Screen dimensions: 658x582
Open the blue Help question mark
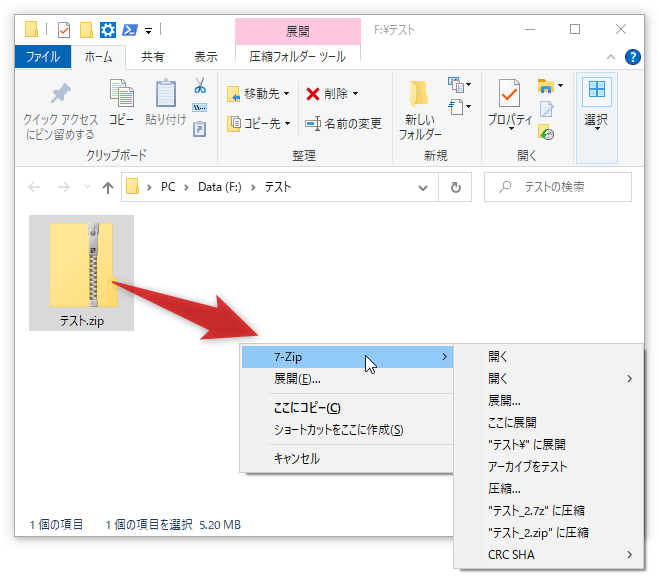632,57
